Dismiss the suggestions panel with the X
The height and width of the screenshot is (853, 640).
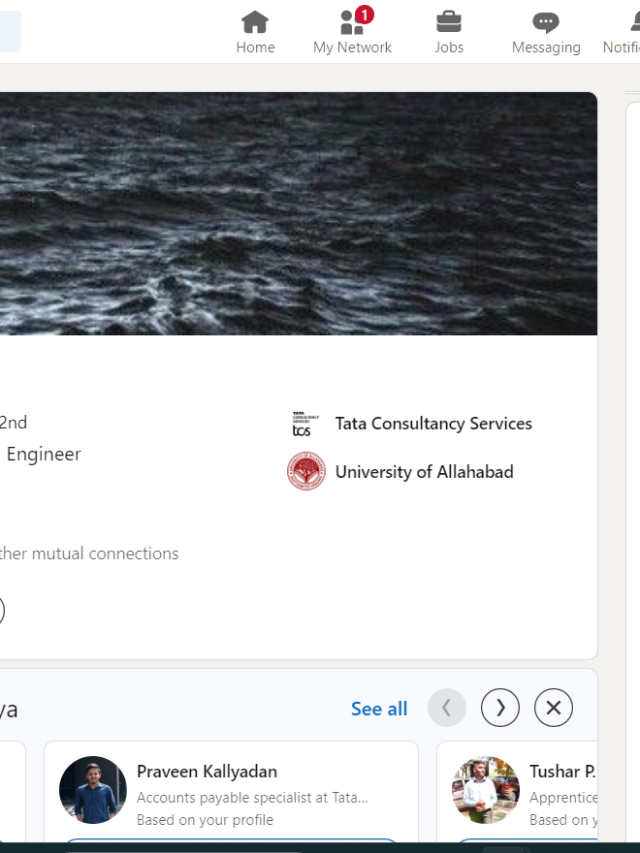coord(553,709)
